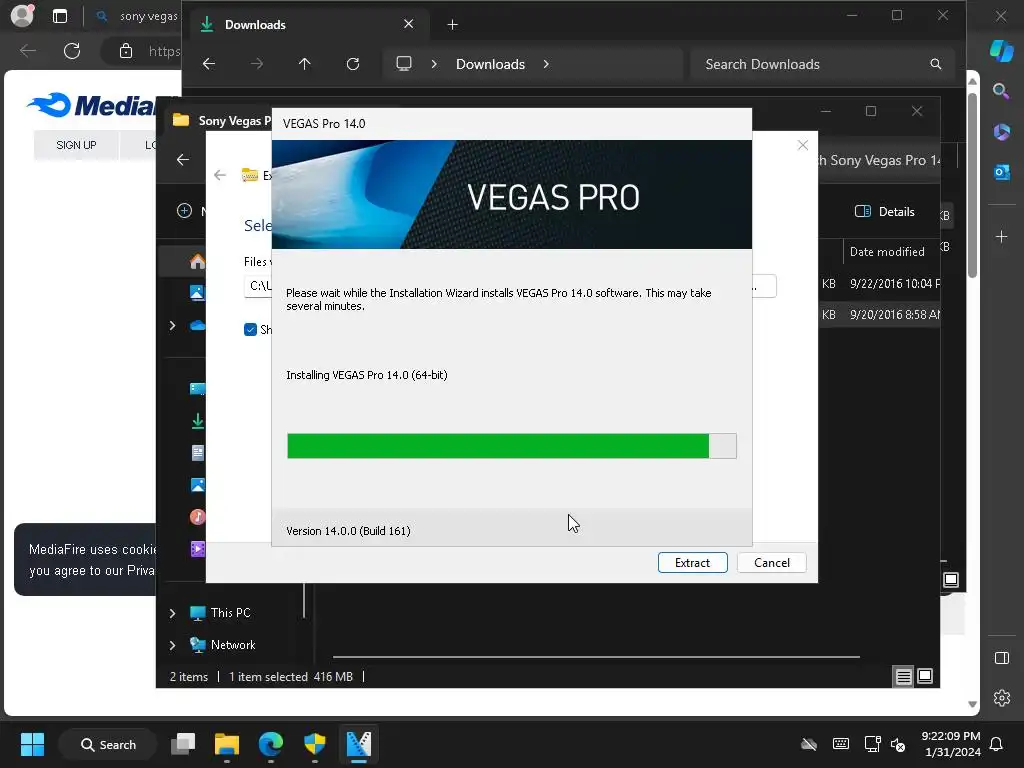Click the taskbar Search box
Image resolution: width=1024 pixels, height=768 pixels.
(108, 744)
